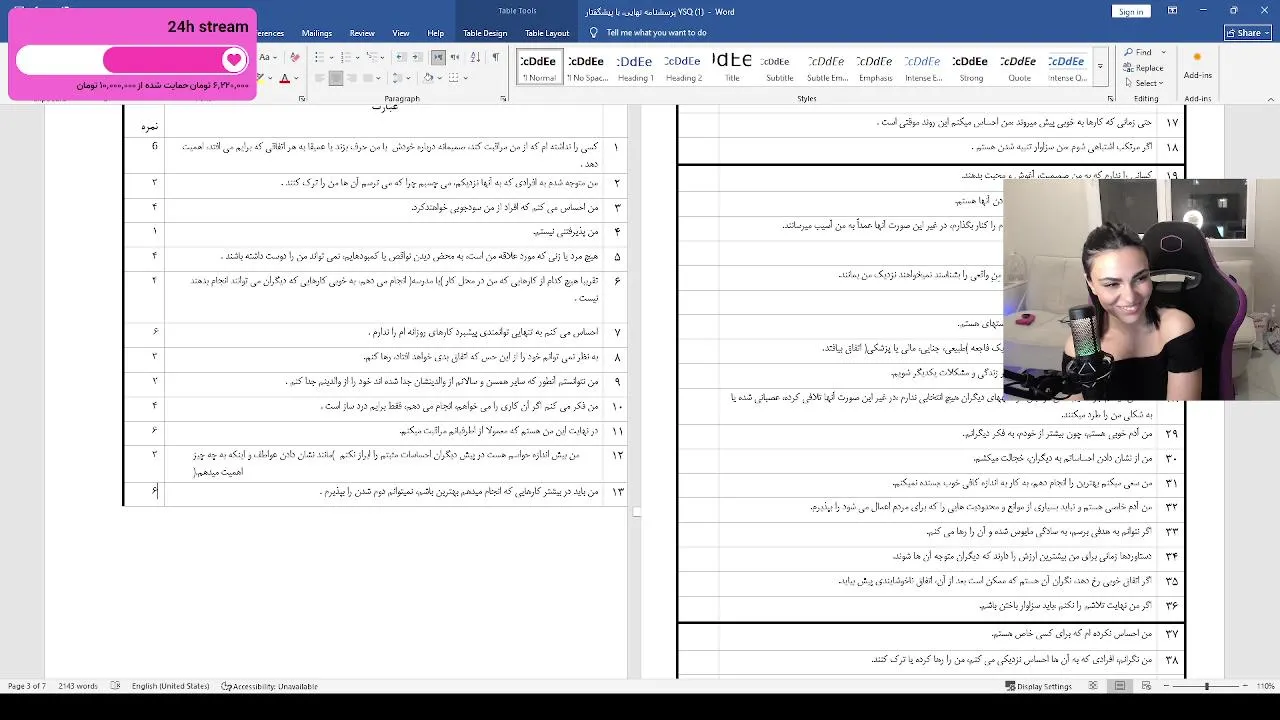This screenshot has height=720, width=1280.
Task: Open the Font Color dropdown arrow
Action: tap(297, 78)
